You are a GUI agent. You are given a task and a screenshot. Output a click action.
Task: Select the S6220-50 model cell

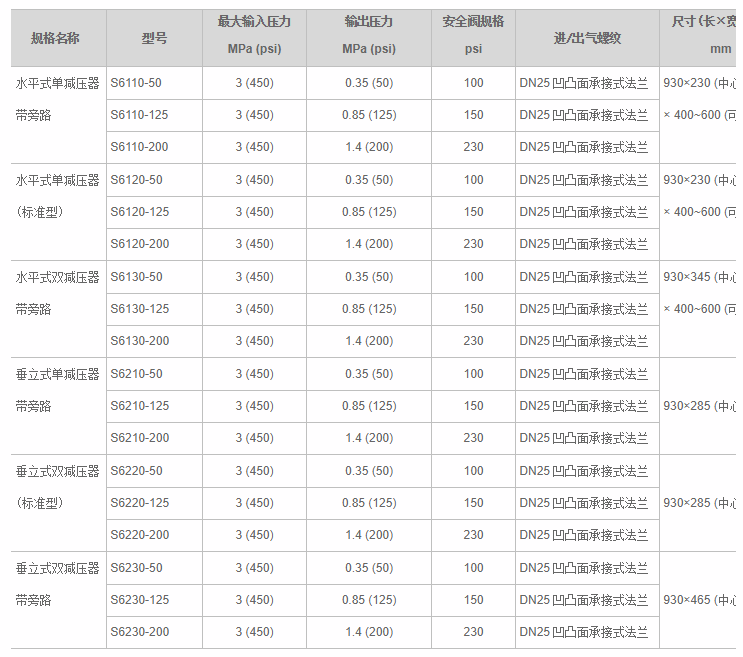pyautogui.click(x=136, y=471)
